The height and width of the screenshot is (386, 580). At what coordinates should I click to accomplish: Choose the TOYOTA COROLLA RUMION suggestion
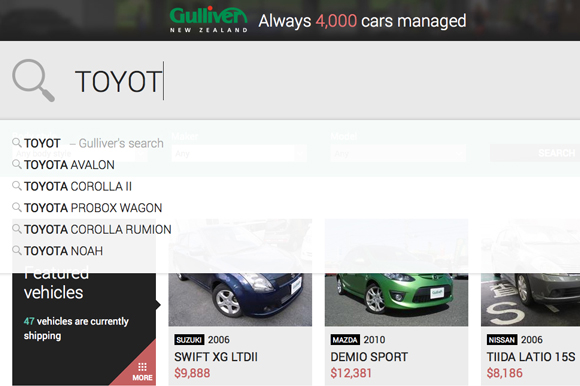tap(98, 230)
